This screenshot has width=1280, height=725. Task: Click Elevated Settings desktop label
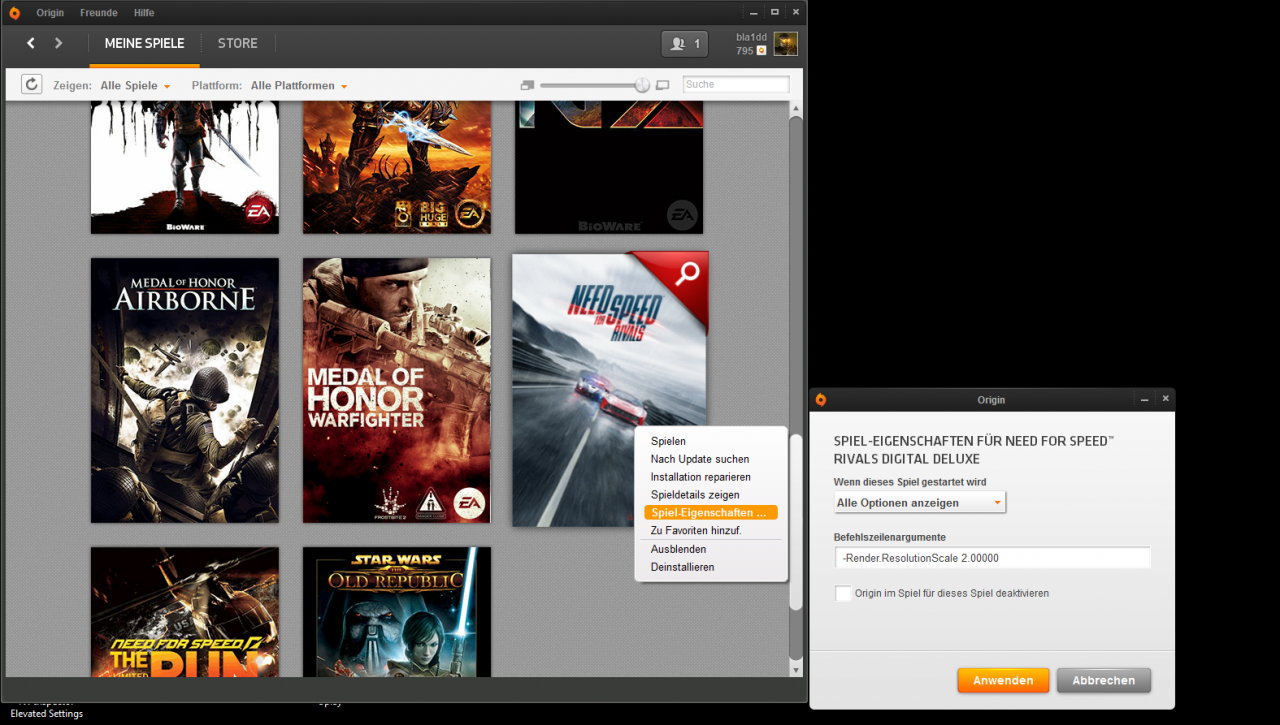pyautogui.click(x=47, y=714)
